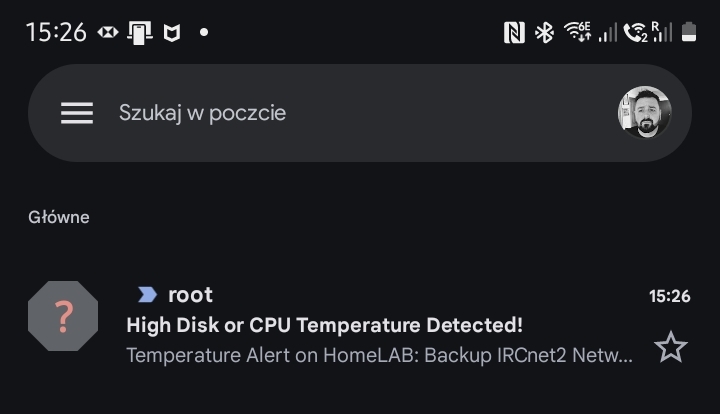Screen dimensions: 720x414
Task: Tap the Wi-Fi 6E signal icon
Action: pyautogui.click(x=577, y=32)
